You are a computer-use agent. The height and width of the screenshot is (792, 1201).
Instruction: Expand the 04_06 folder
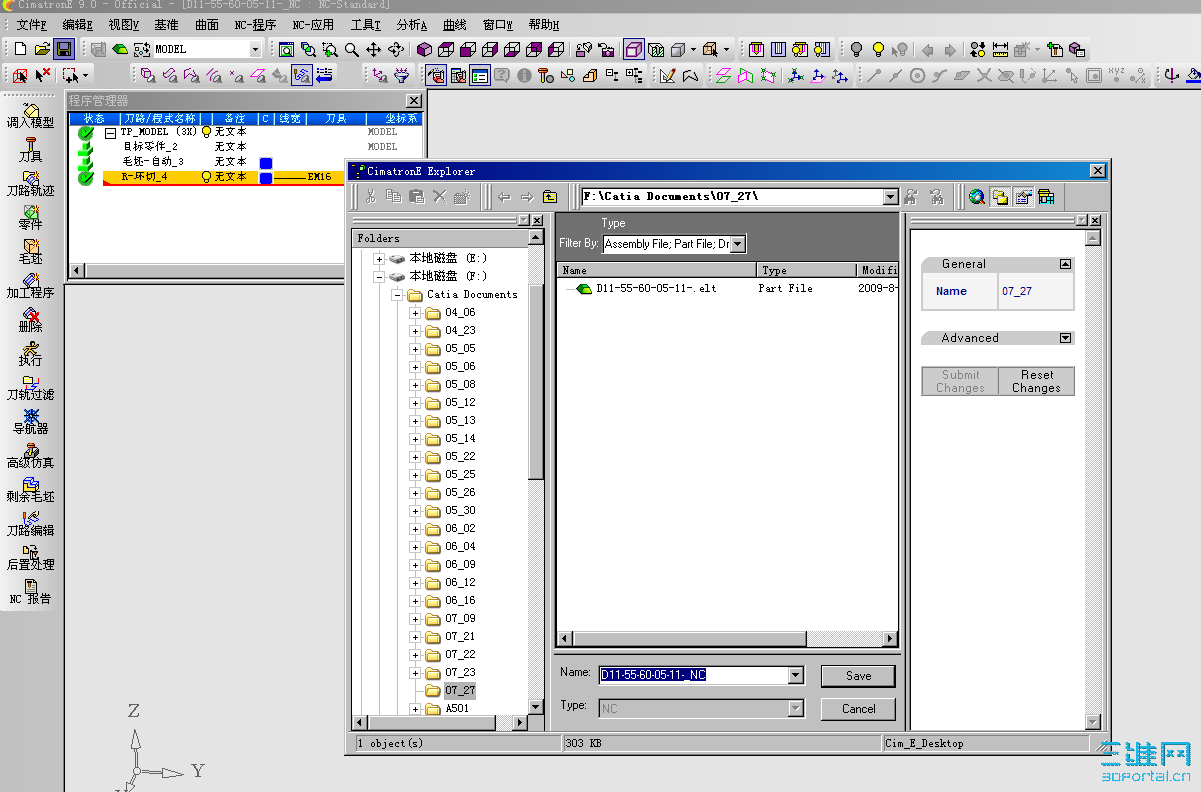[x=415, y=313]
